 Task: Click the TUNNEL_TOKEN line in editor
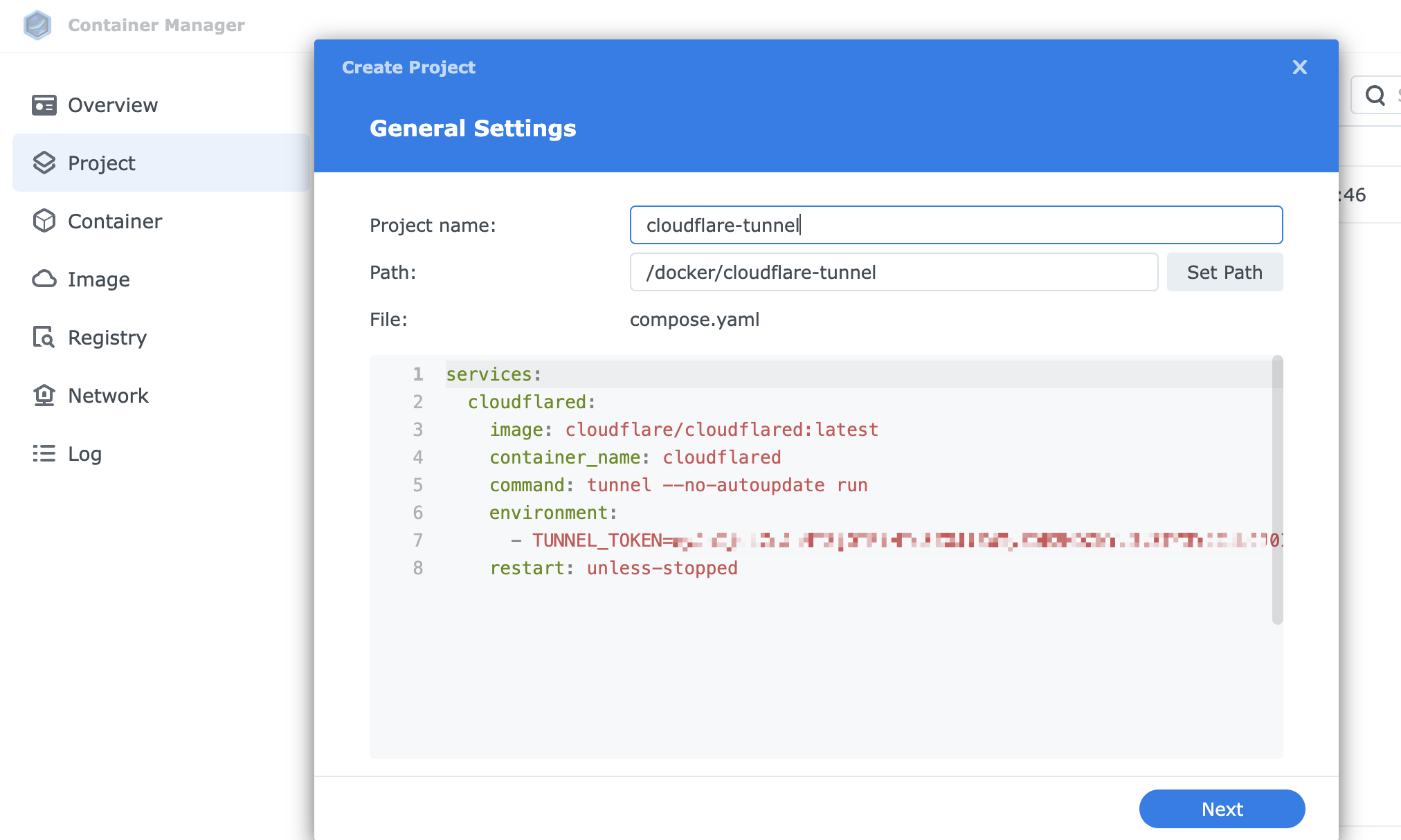tap(896, 540)
